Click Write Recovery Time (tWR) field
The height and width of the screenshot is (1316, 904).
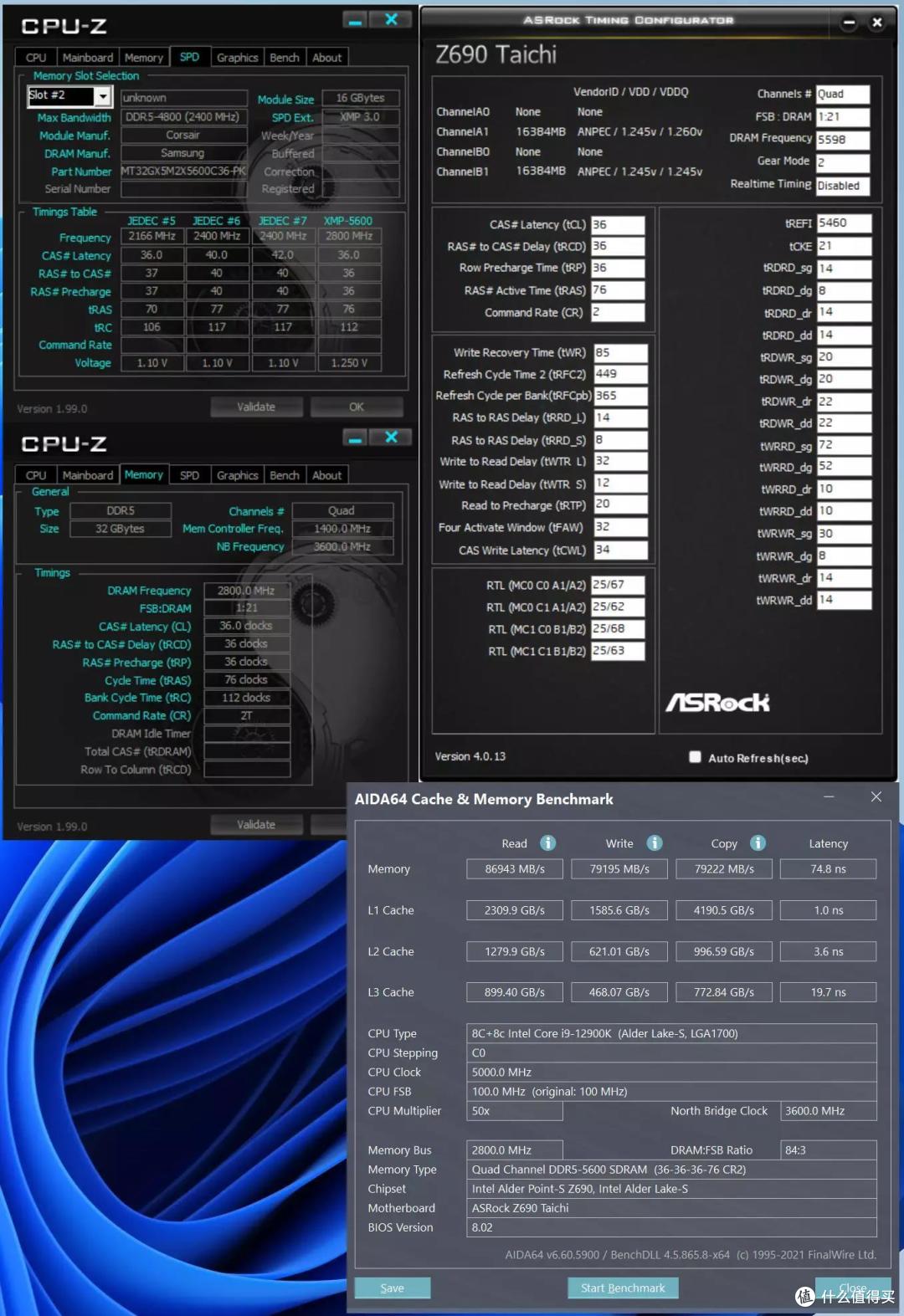click(x=620, y=353)
